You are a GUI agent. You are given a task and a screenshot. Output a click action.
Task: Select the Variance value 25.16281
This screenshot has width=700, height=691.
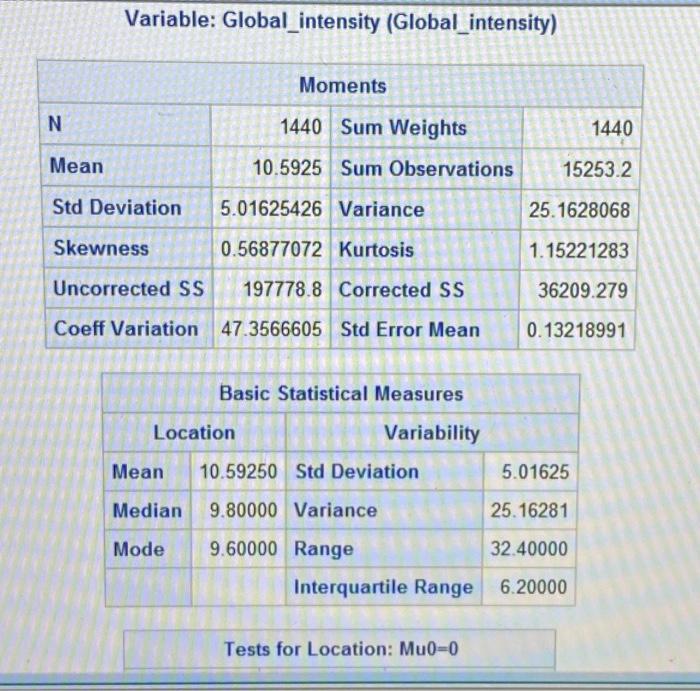(x=529, y=511)
